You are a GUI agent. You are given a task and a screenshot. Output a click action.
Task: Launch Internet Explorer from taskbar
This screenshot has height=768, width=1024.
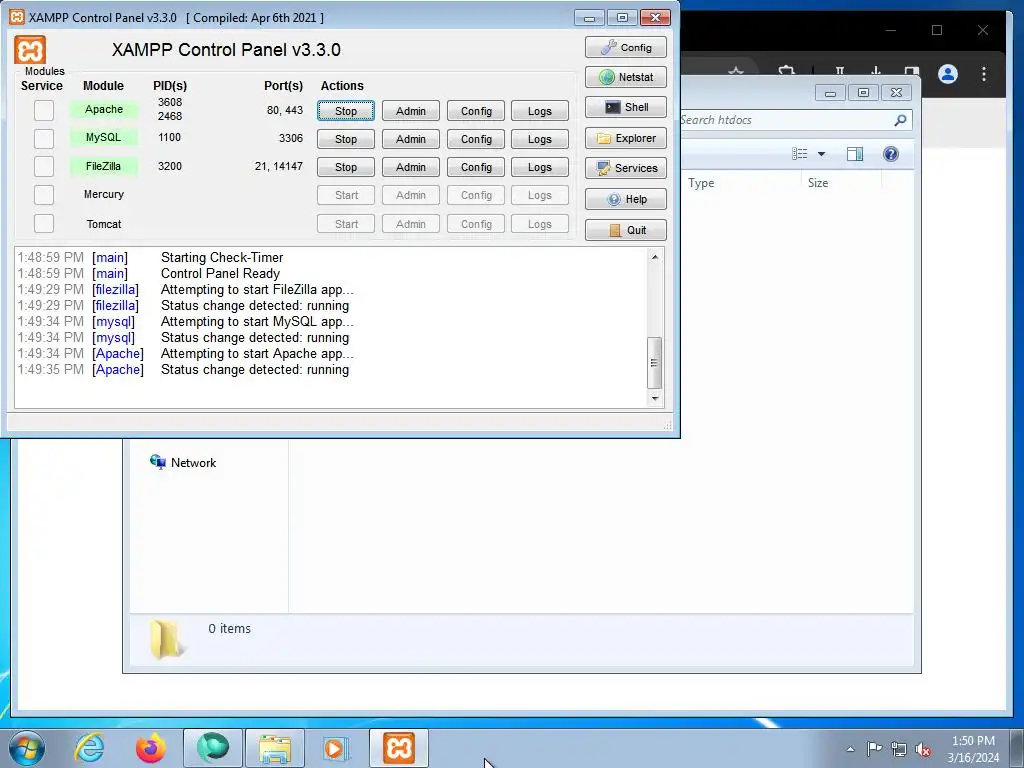89,748
